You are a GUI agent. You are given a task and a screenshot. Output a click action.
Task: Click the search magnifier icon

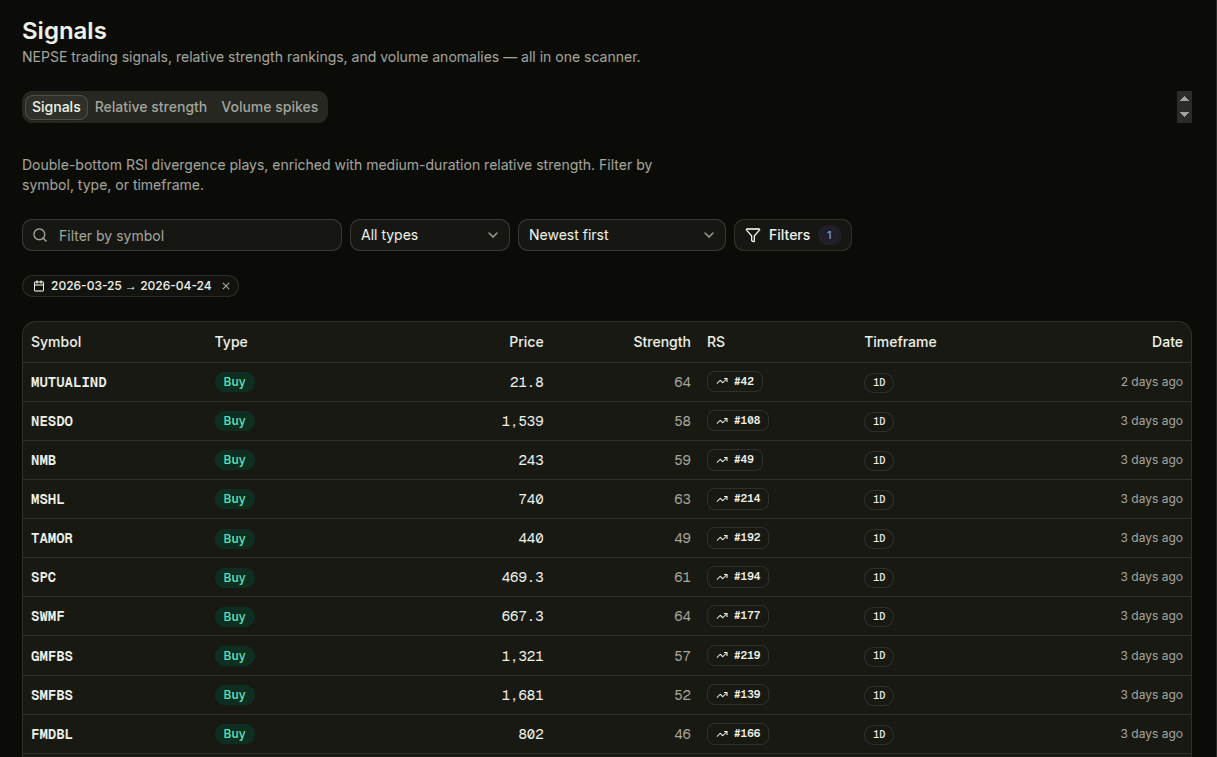(x=40, y=235)
